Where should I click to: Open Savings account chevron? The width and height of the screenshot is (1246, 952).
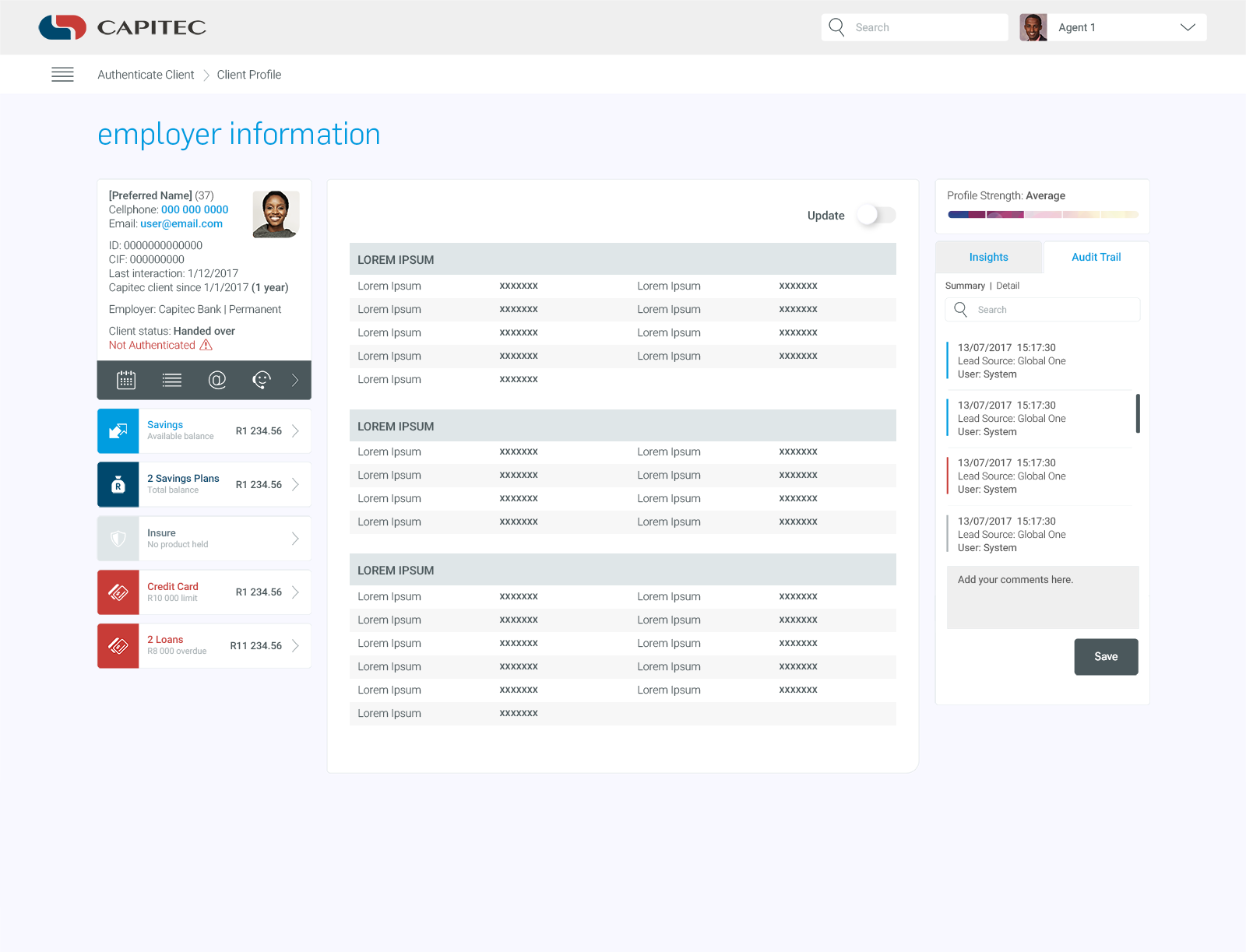coord(295,431)
